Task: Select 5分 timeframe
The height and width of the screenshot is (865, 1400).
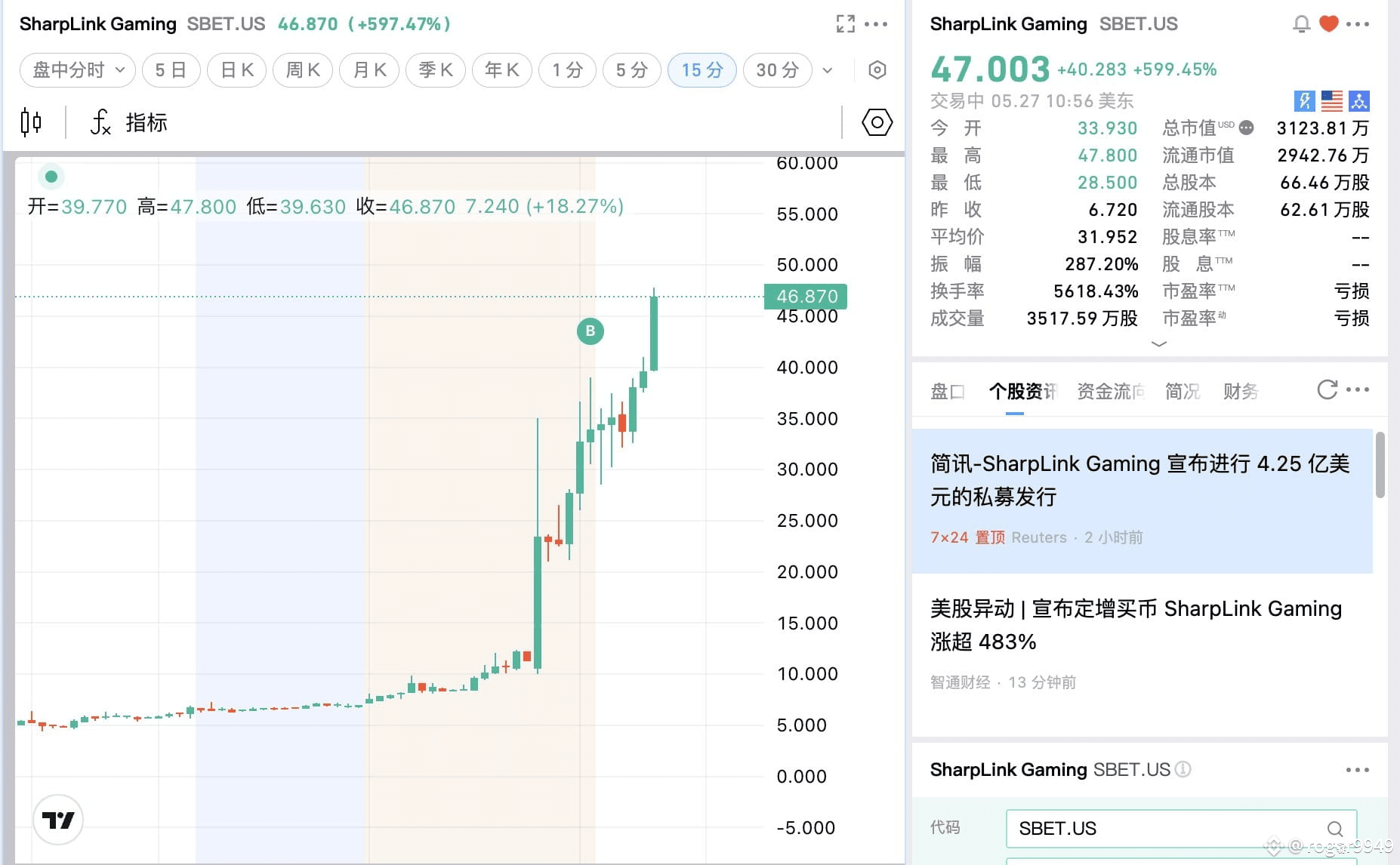Action: pos(632,70)
